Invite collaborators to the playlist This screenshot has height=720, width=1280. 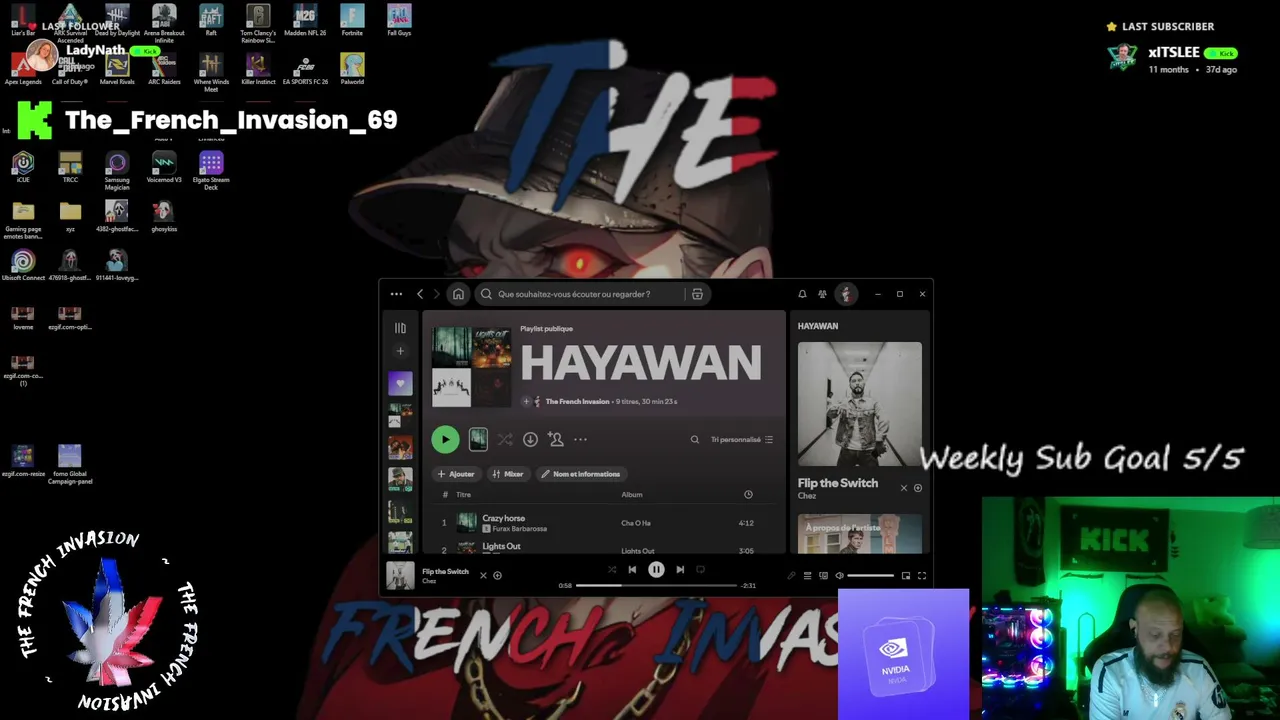coord(555,440)
